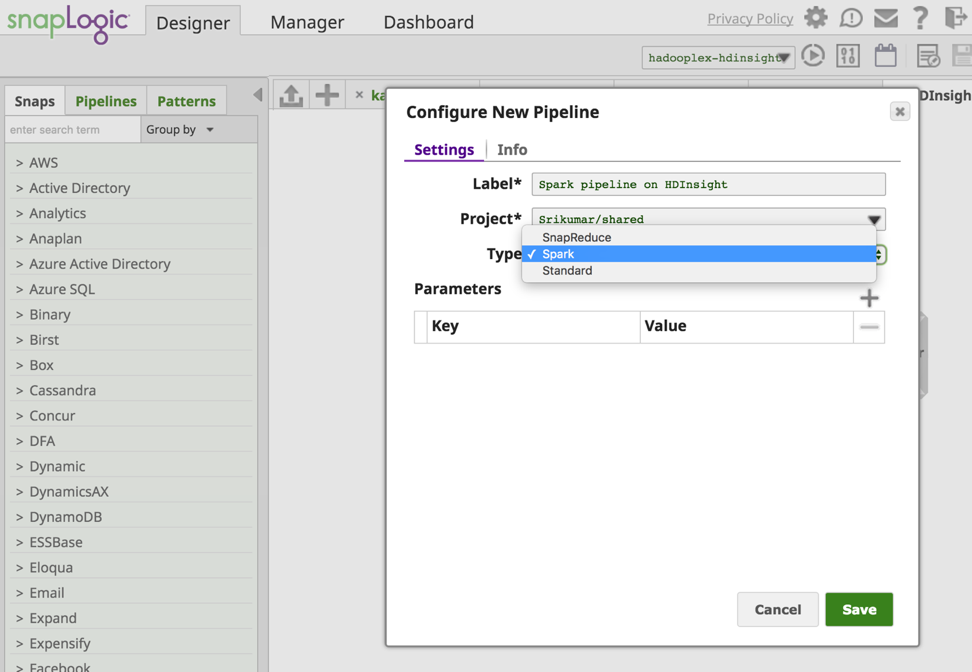Choose SnapReduce pipeline type option

coord(699,237)
